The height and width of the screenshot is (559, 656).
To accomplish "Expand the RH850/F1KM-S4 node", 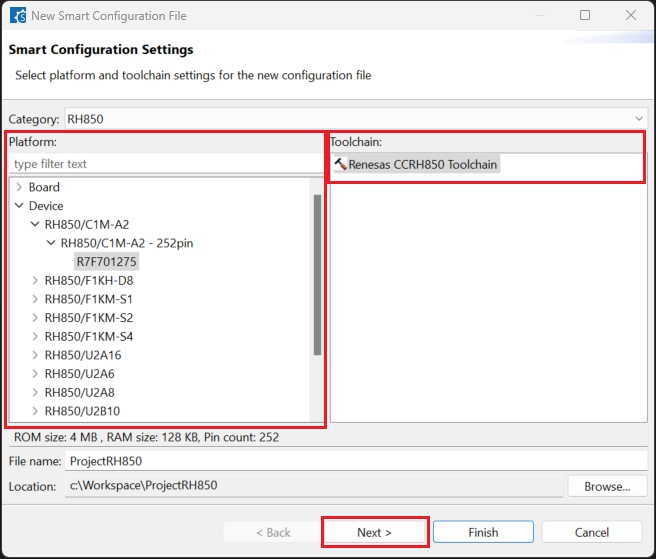I will coord(35,336).
